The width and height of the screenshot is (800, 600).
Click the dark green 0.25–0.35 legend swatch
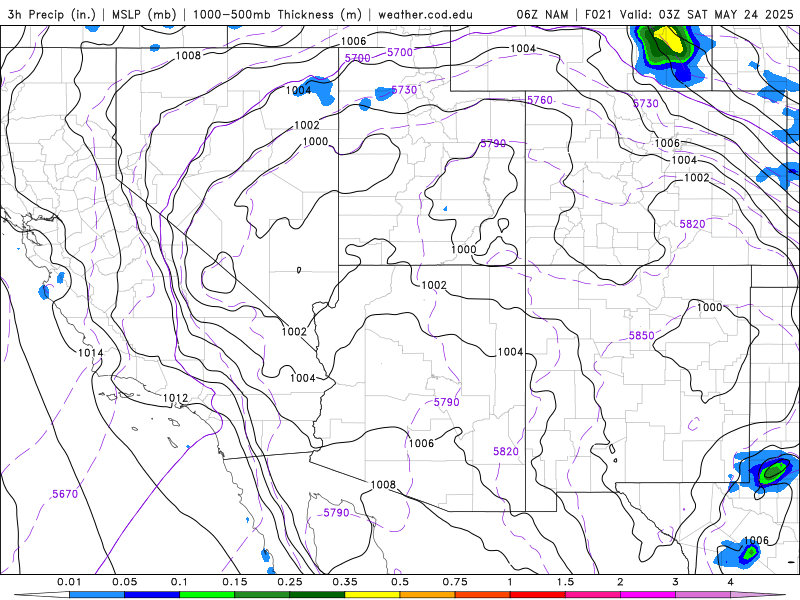[317, 595]
